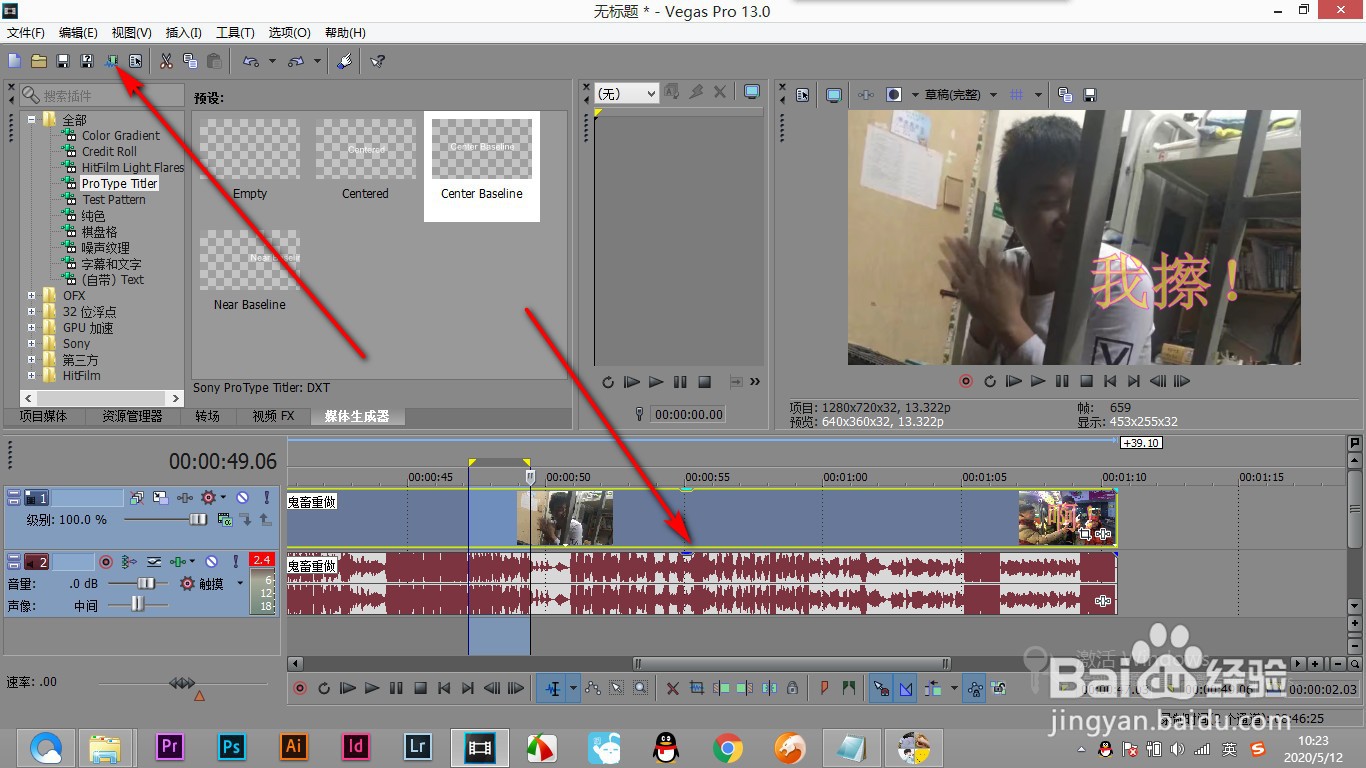
Task: Expand the GPU 加速 folder
Action: 32,328
